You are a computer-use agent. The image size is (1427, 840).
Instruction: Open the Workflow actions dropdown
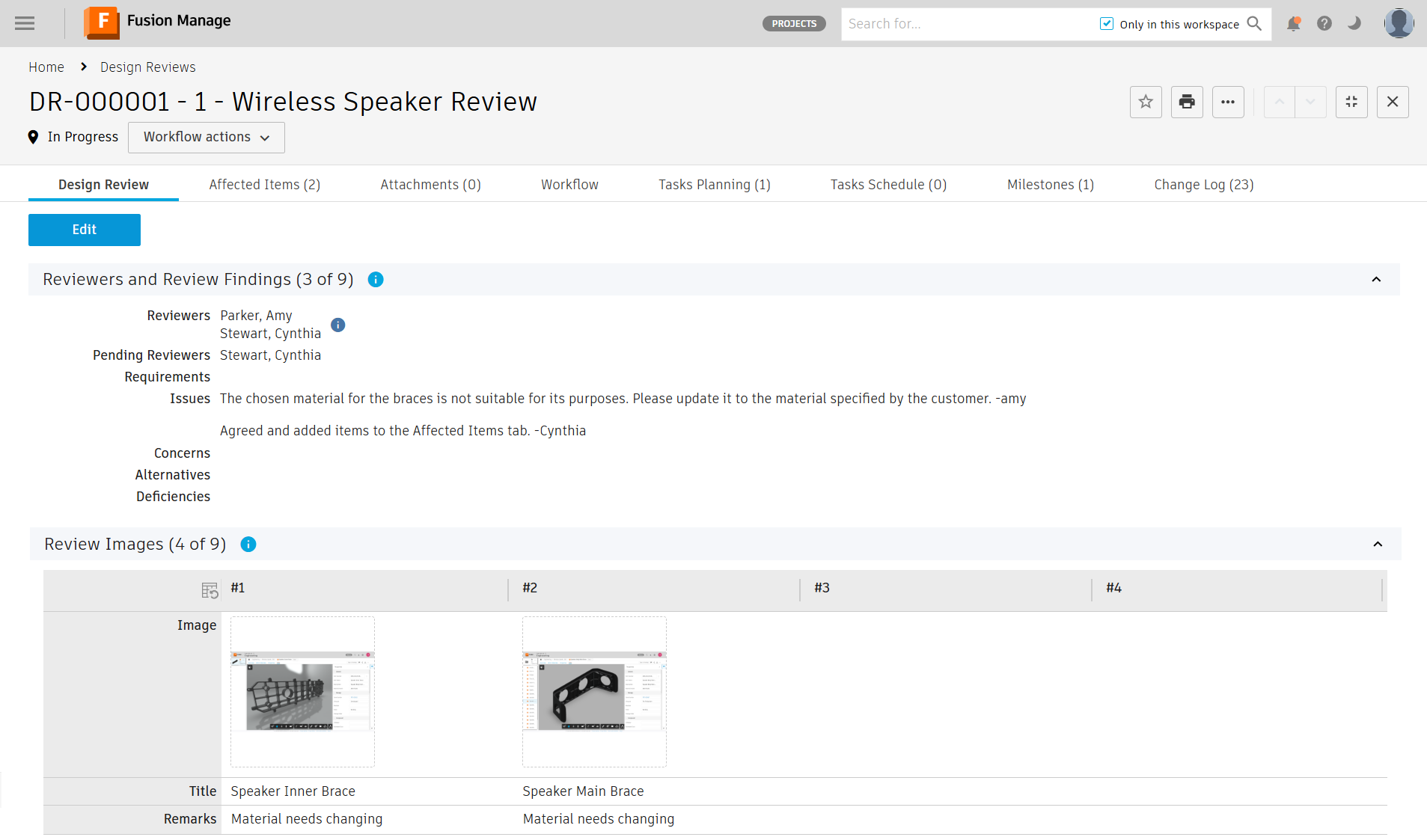point(206,137)
